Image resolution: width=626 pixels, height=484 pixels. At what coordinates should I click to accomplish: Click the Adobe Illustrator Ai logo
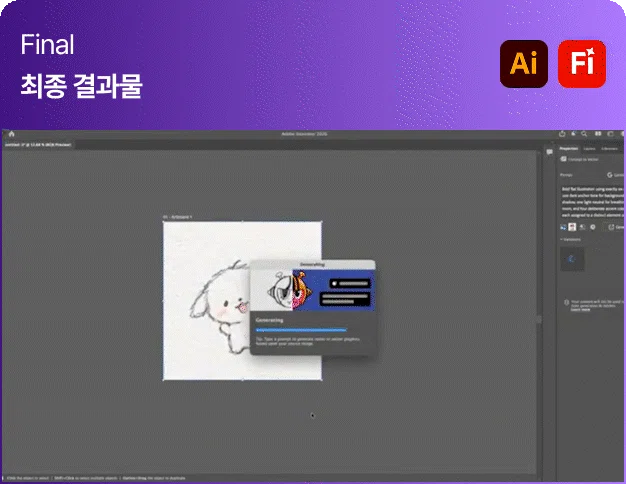click(523, 63)
